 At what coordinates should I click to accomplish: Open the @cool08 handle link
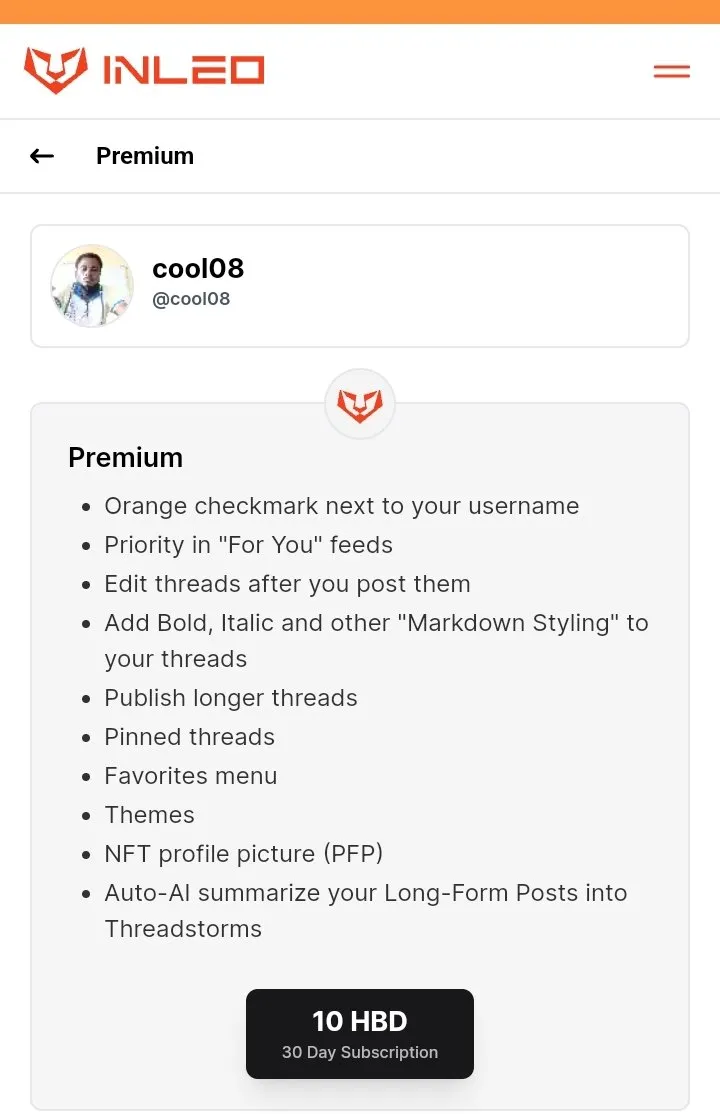click(x=191, y=299)
